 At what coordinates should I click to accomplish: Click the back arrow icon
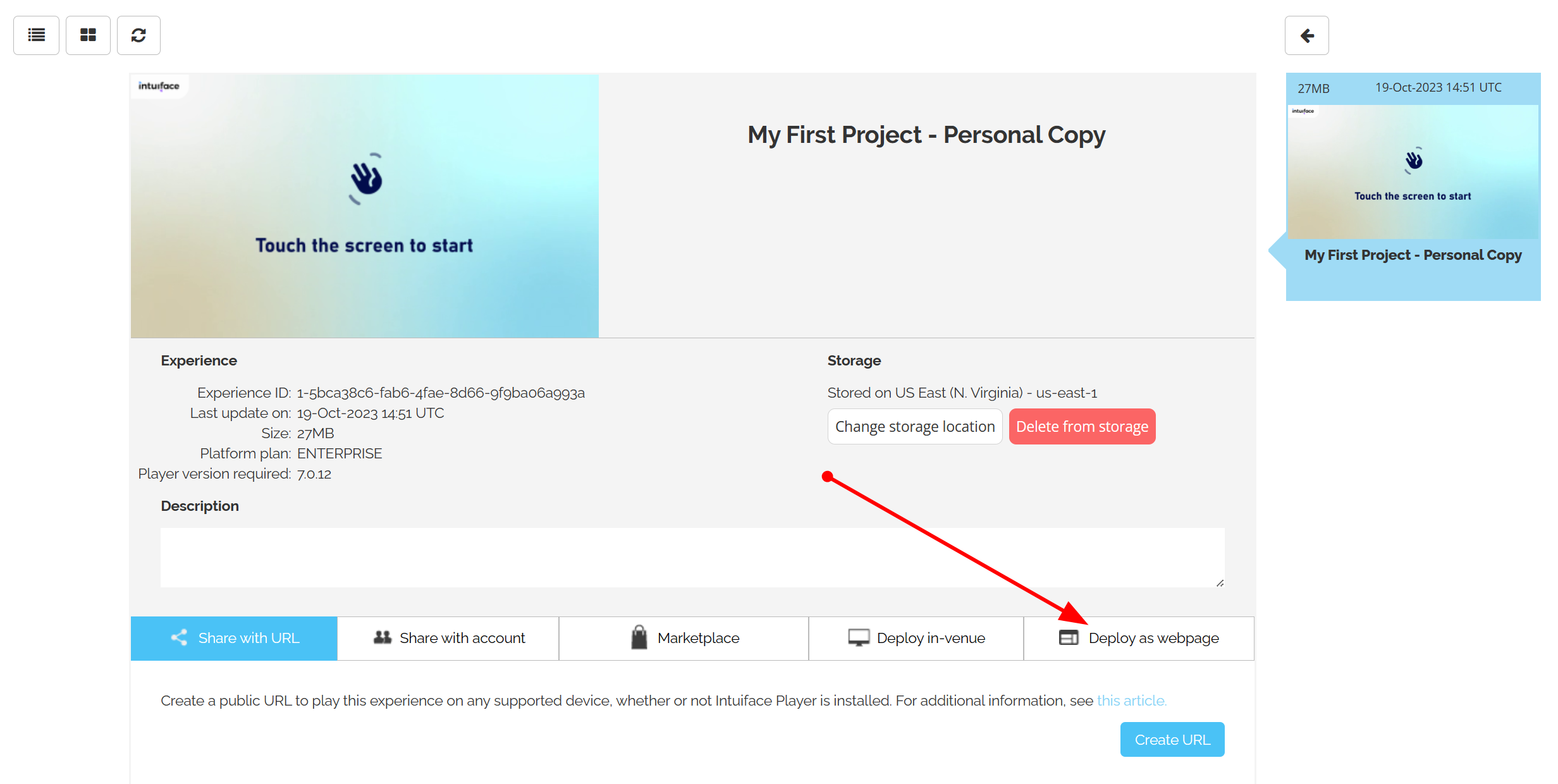pos(1306,35)
